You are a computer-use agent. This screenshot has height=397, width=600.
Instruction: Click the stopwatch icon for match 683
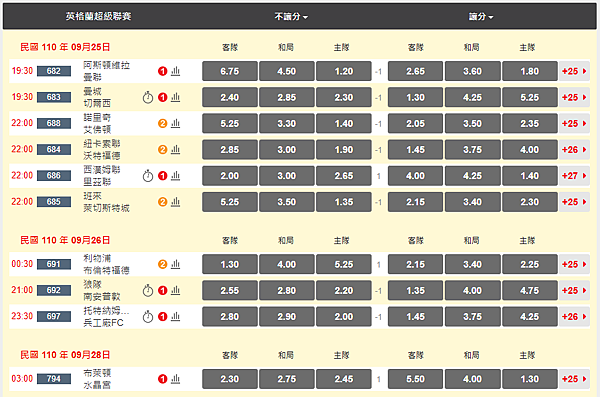pyautogui.click(x=148, y=98)
